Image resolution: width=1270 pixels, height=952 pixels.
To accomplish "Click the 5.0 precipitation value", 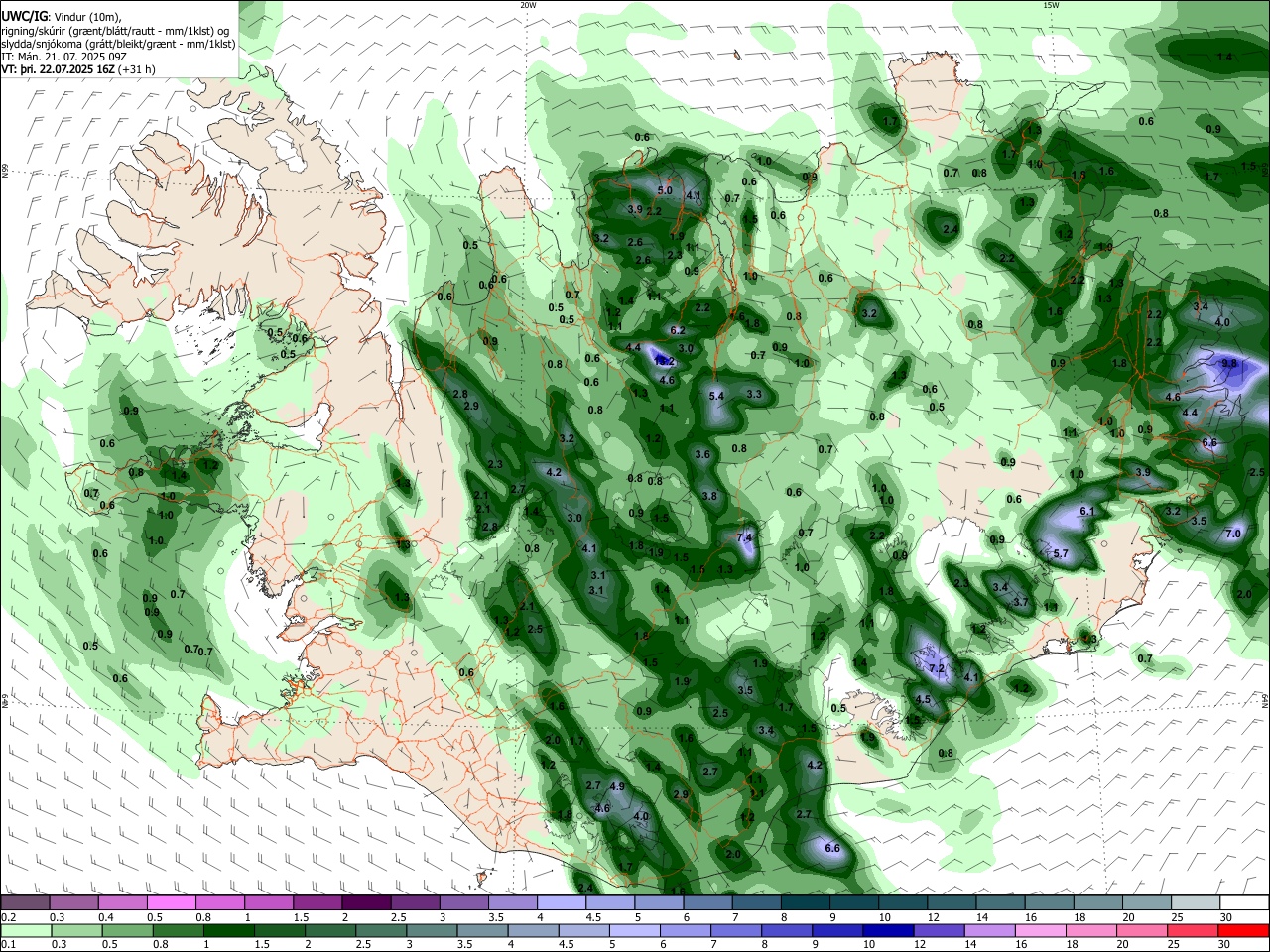I will click(665, 190).
